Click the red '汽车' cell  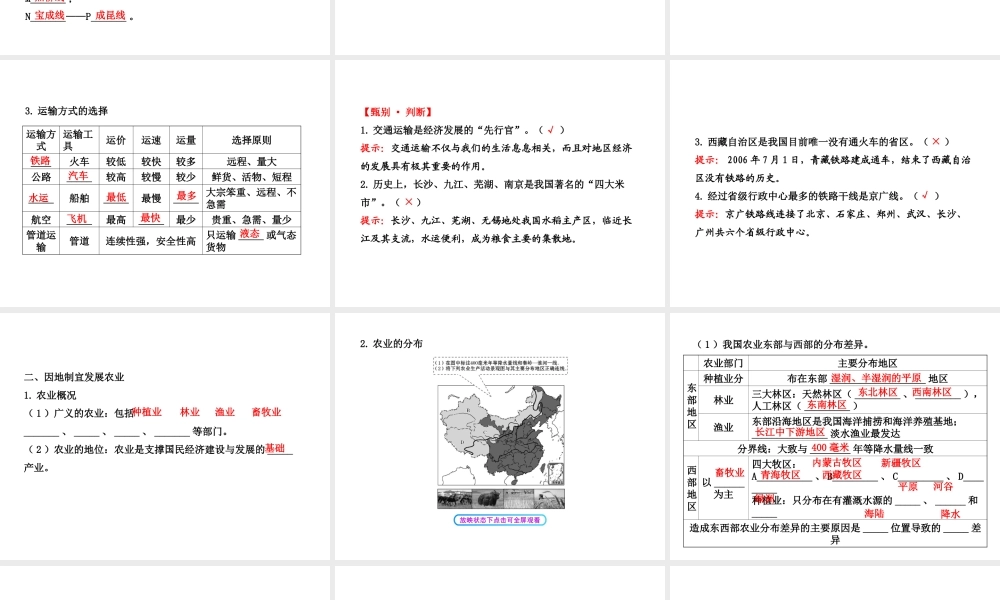coord(78,175)
